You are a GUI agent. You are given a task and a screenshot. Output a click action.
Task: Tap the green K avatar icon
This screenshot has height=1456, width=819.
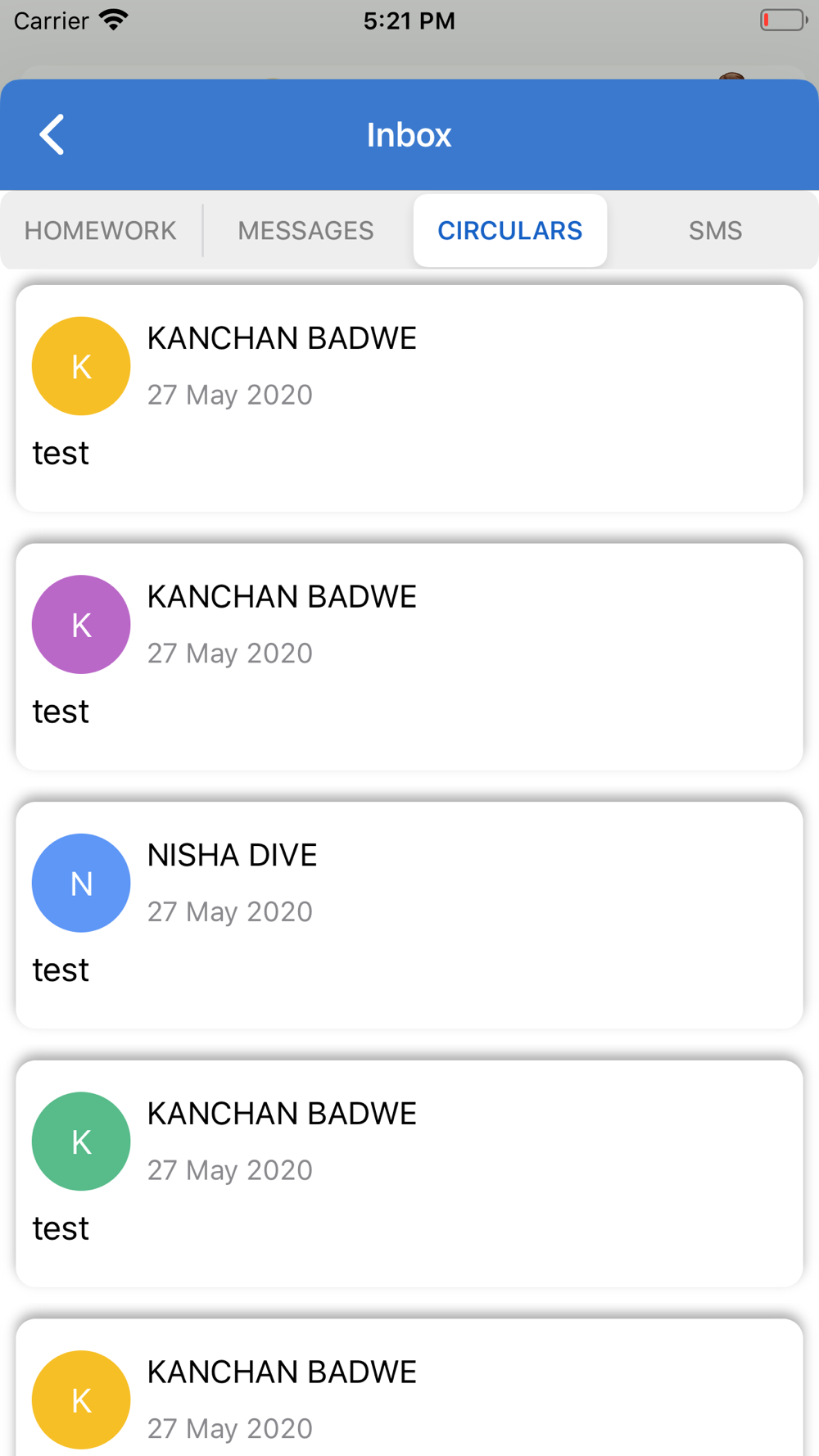tap(81, 1142)
